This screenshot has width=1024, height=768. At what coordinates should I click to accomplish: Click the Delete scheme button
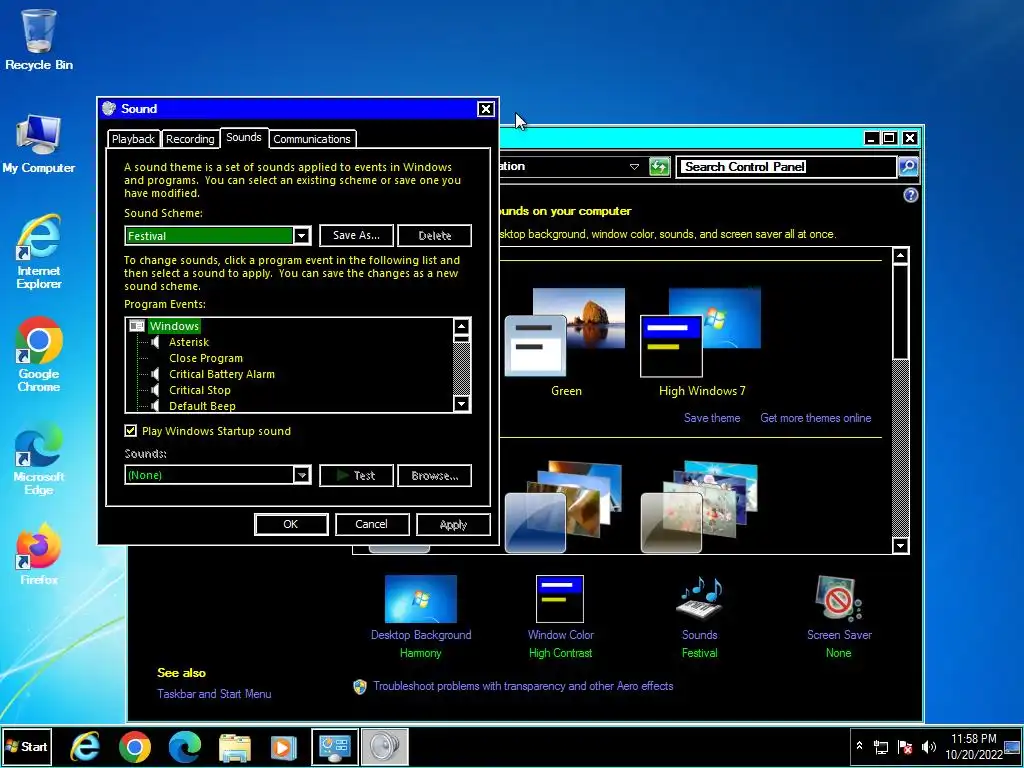tap(434, 236)
